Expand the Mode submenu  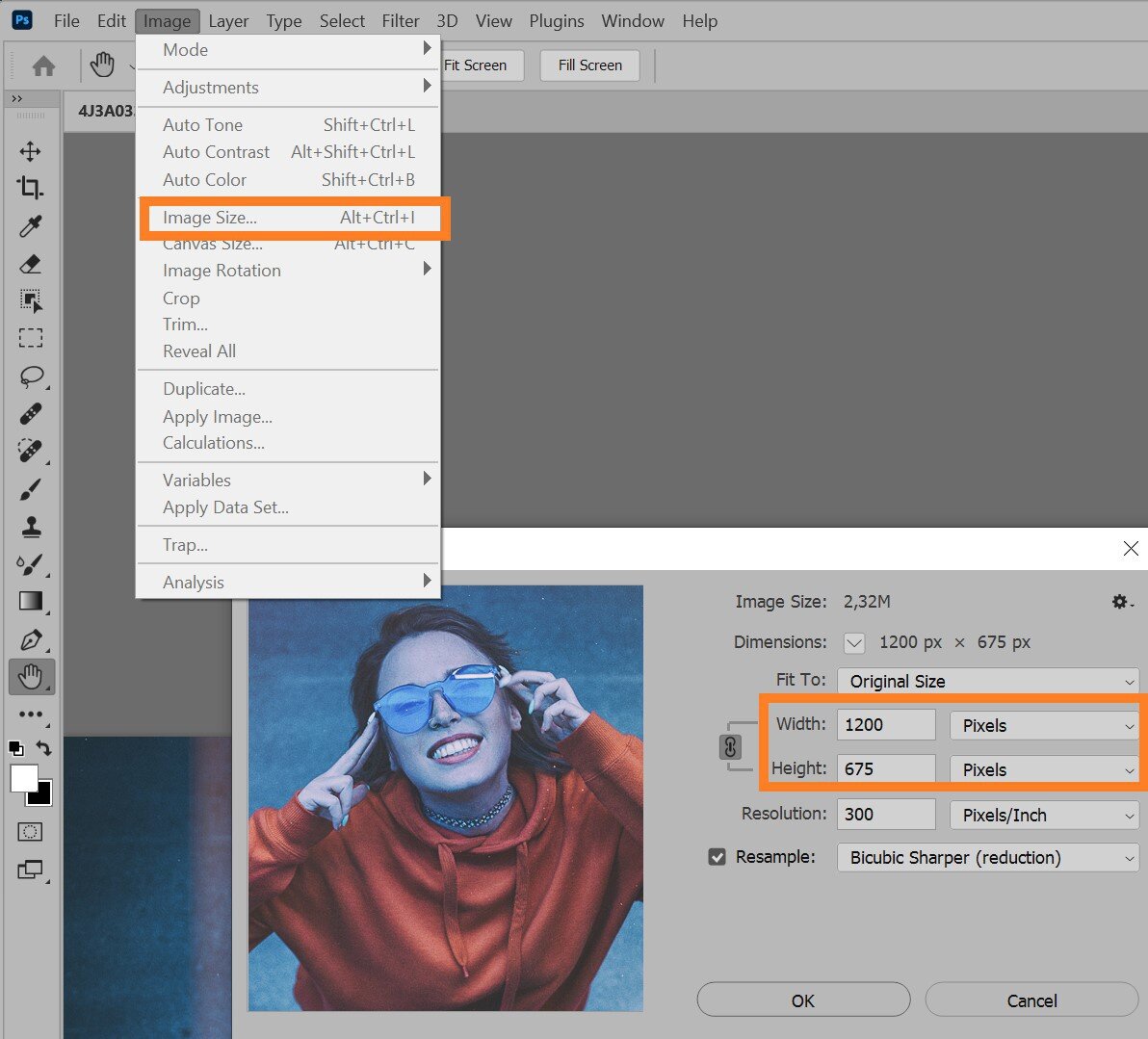[x=288, y=50]
